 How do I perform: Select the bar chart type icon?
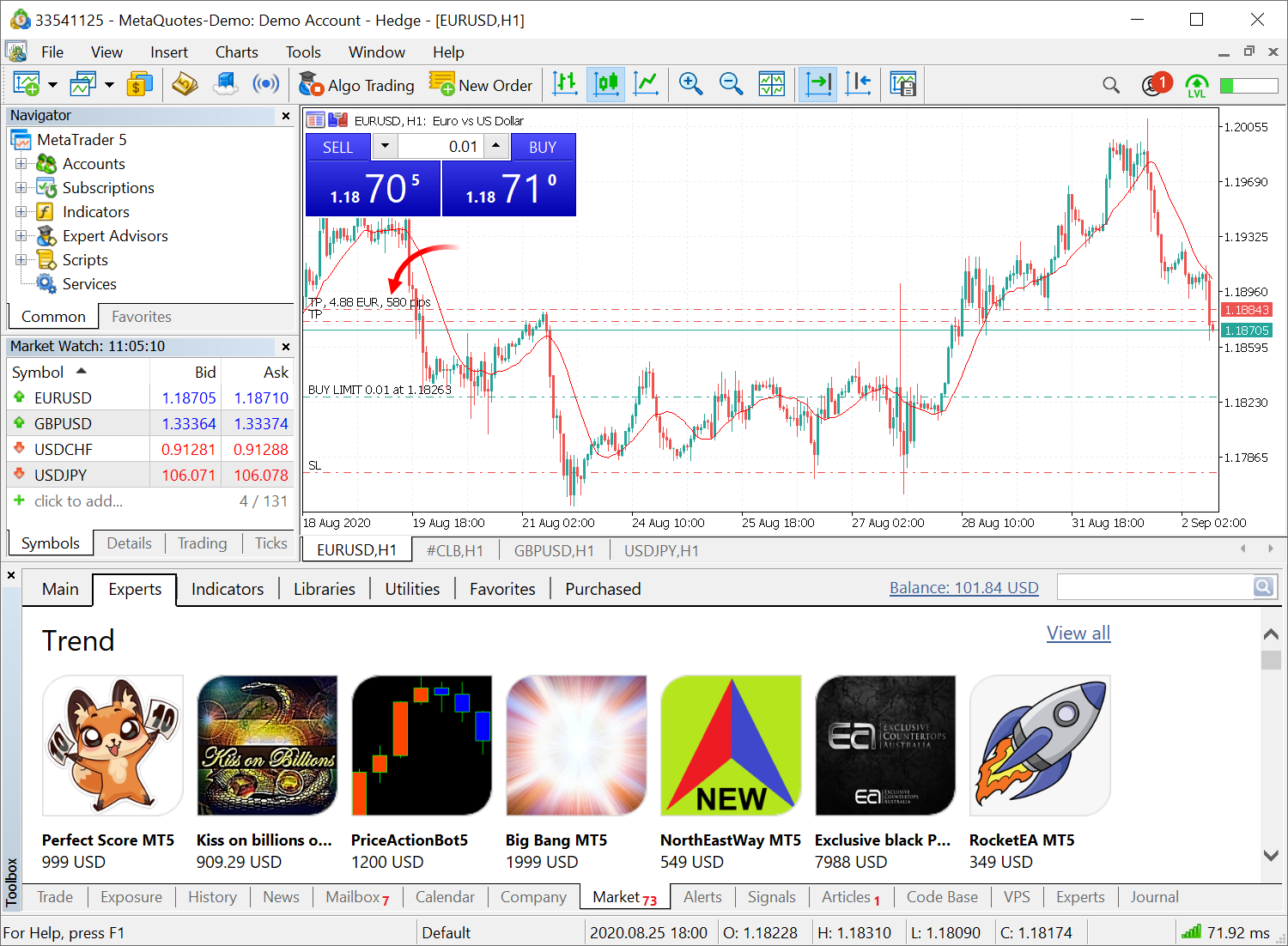pos(565,84)
